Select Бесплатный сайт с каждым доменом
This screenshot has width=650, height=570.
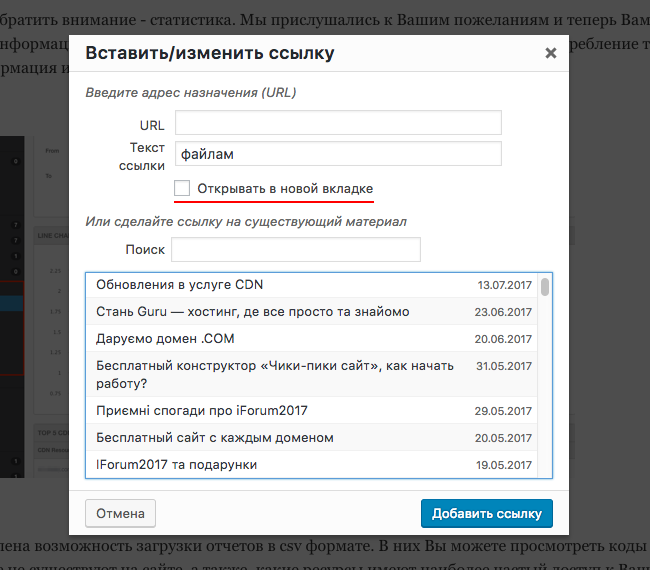[x=214, y=438]
